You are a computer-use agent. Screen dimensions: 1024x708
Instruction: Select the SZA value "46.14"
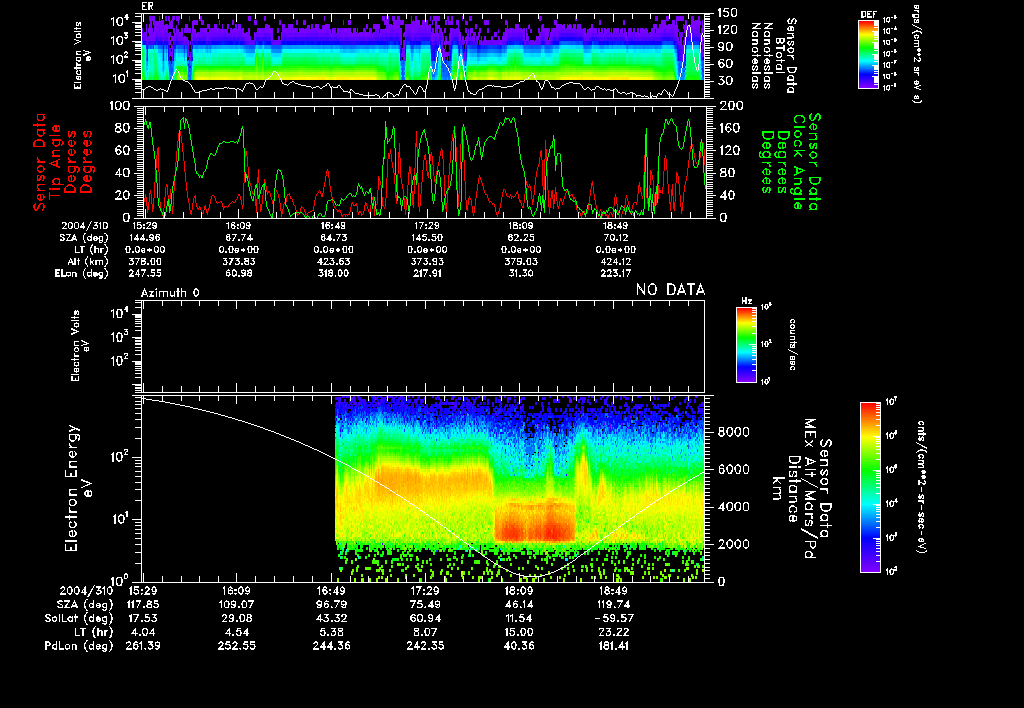pos(520,605)
